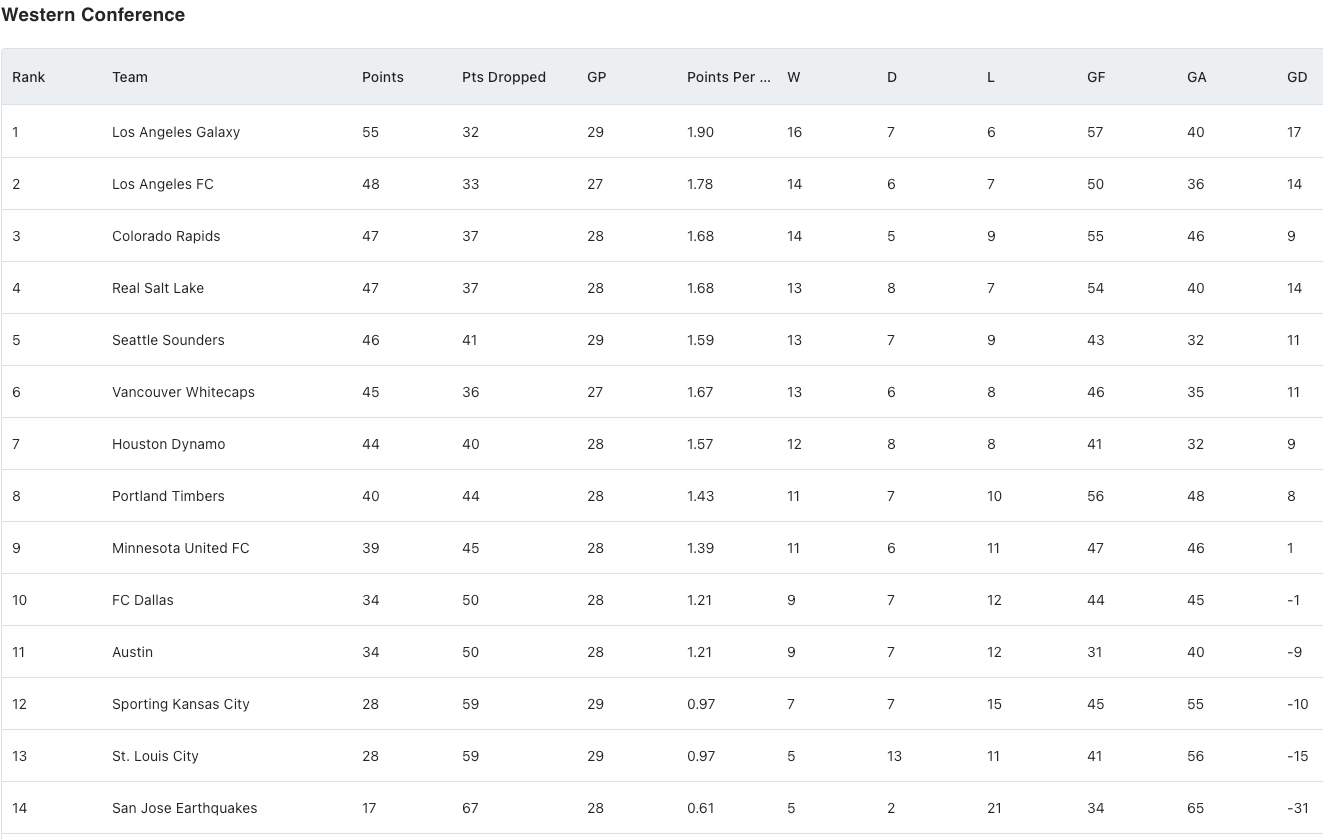
Task: Sort by GF column header
Action: point(1096,77)
